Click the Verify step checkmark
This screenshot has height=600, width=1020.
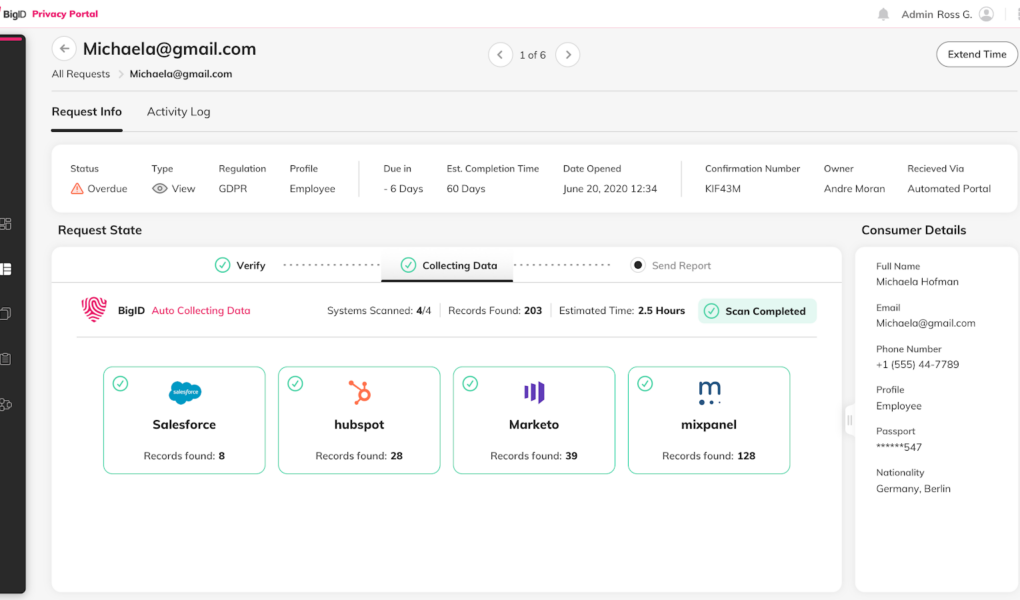[x=222, y=265]
